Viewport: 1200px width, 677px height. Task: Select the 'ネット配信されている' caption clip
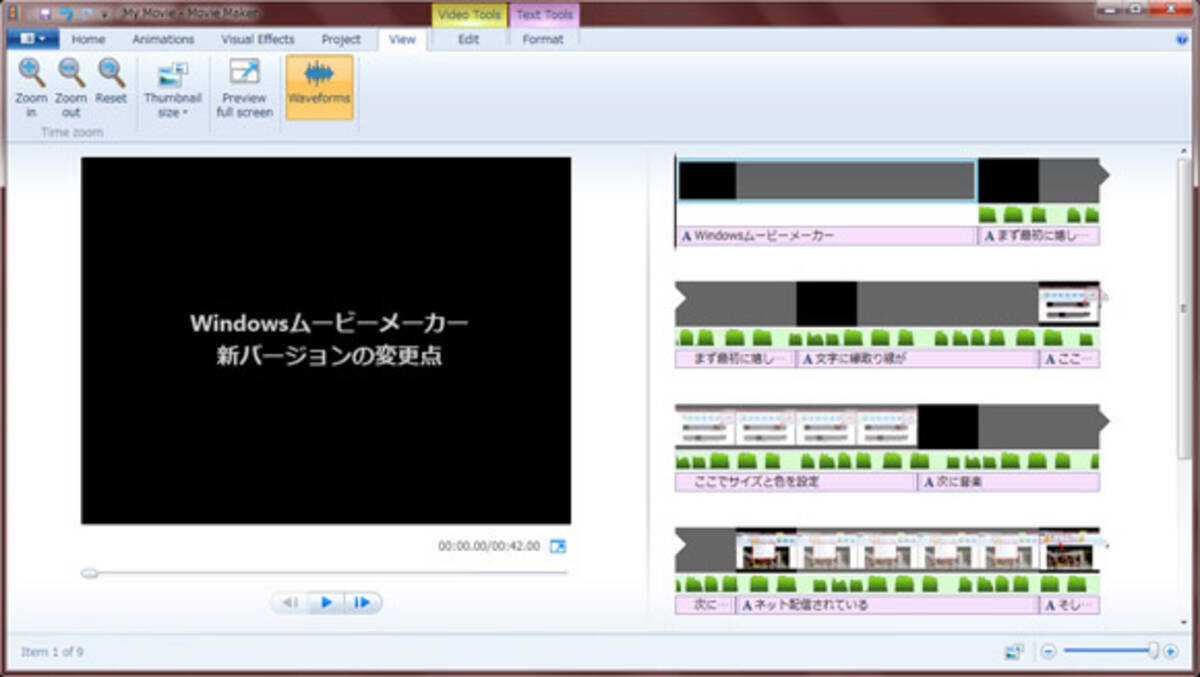click(886, 605)
